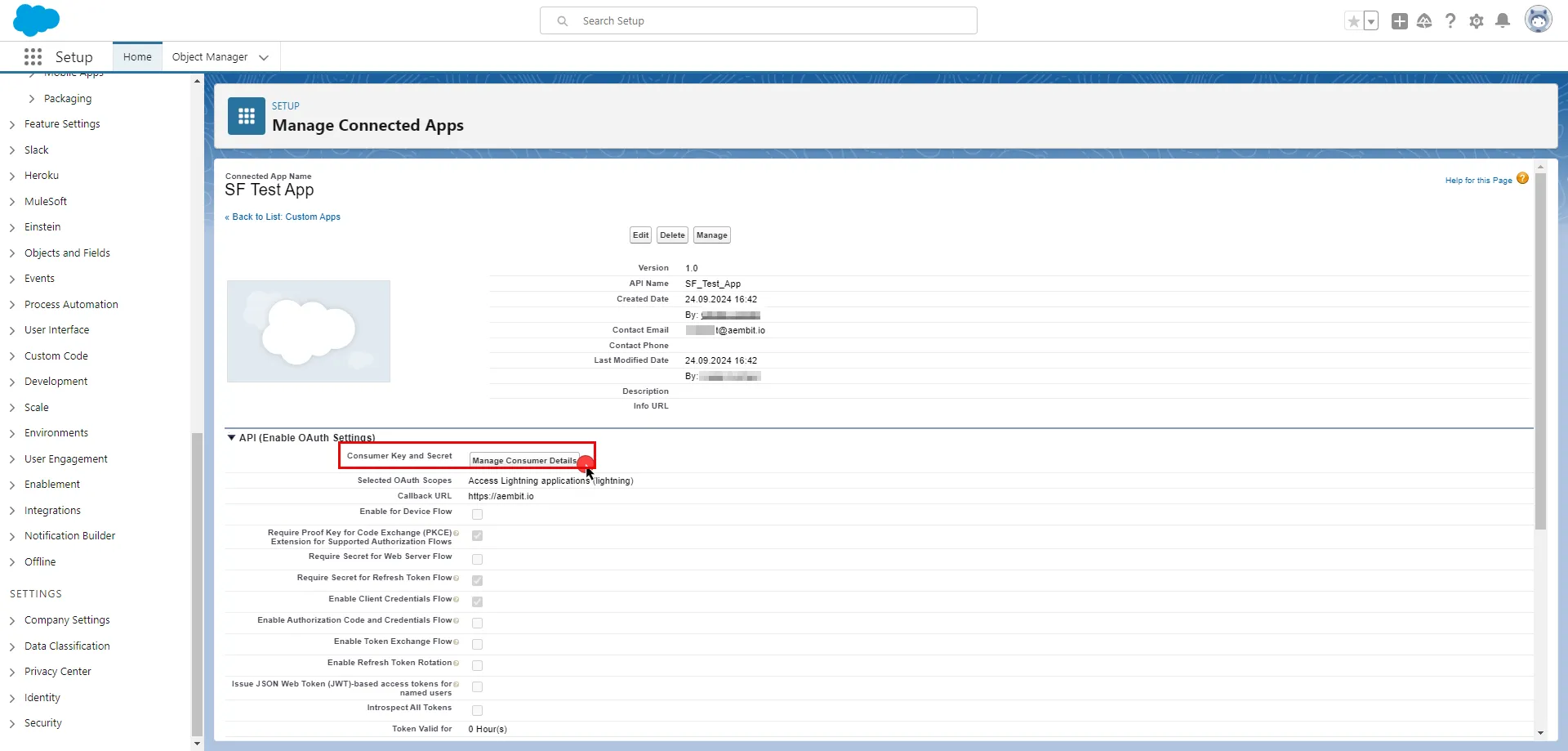The height and width of the screenshot is (751, 1568).
Task: Open the Help question mark icon
Action: tap(1450, 21)
